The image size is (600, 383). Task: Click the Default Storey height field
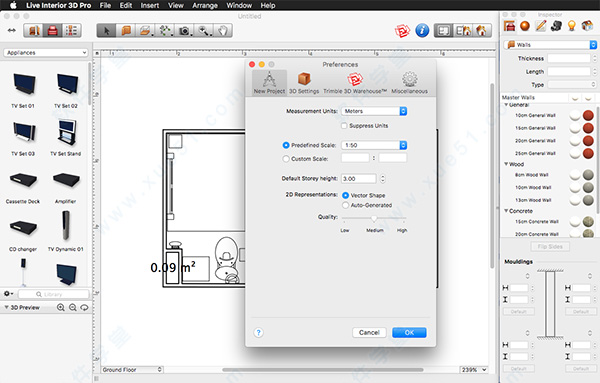click(359, 179)
